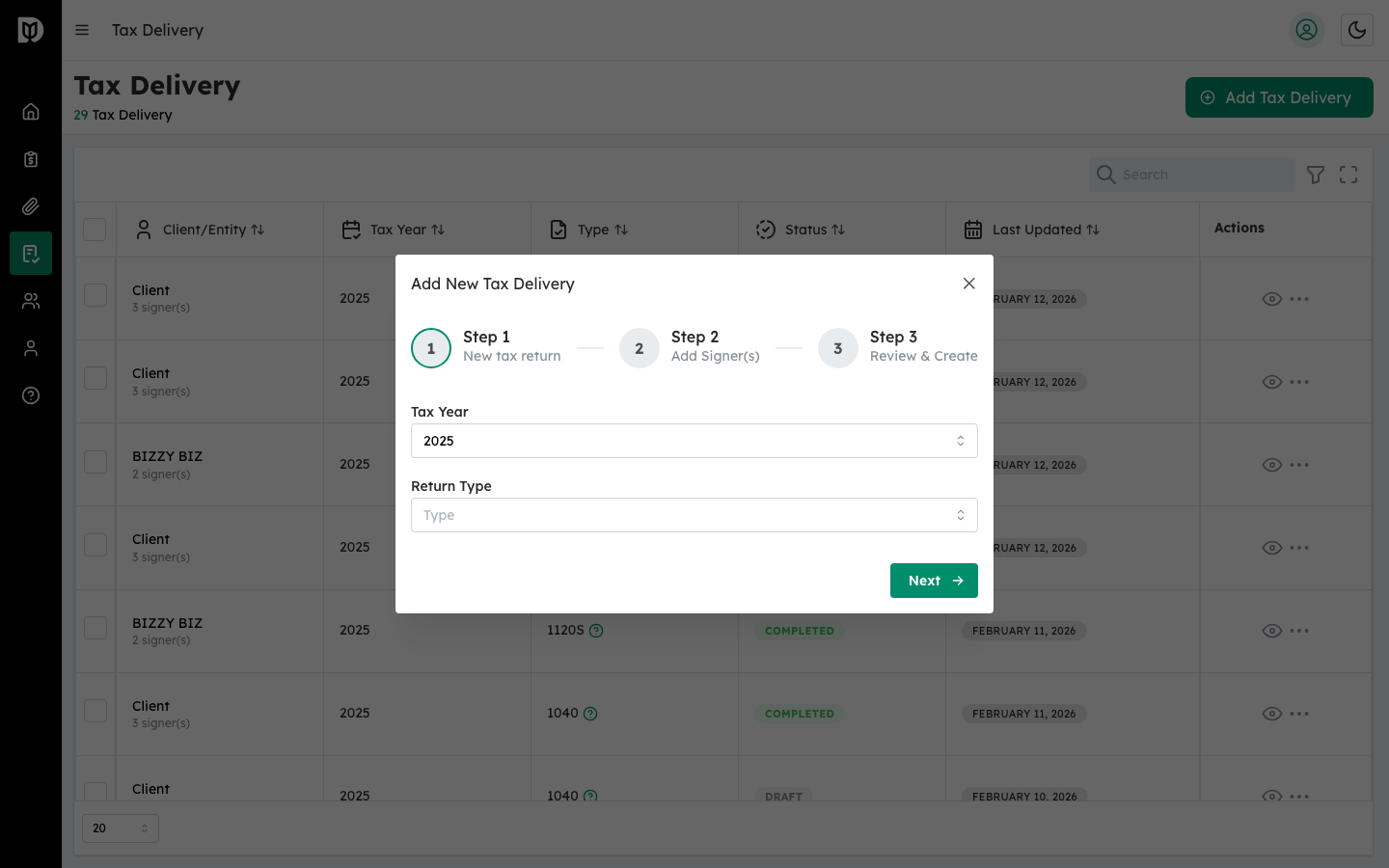The image size is (1389, 868).
Task: Check the select-all checkbox in the table header
Action: coord(95,230)
